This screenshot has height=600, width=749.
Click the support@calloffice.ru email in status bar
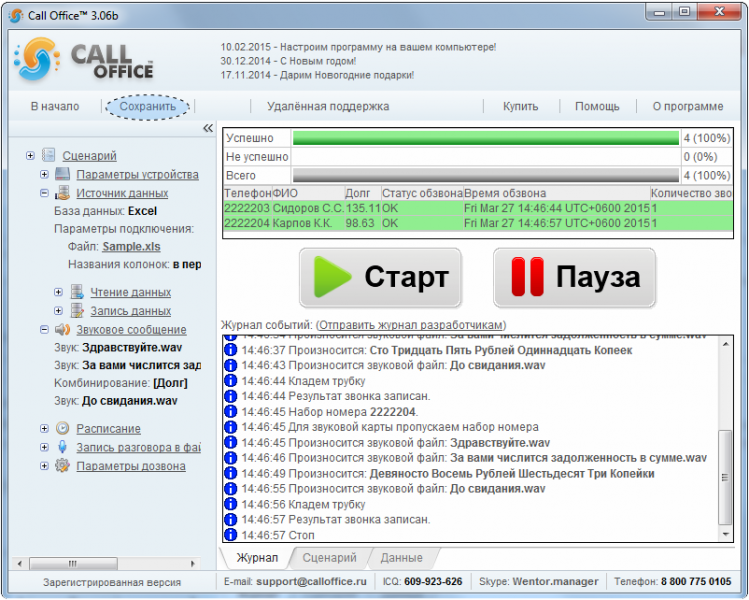(311, 581)
